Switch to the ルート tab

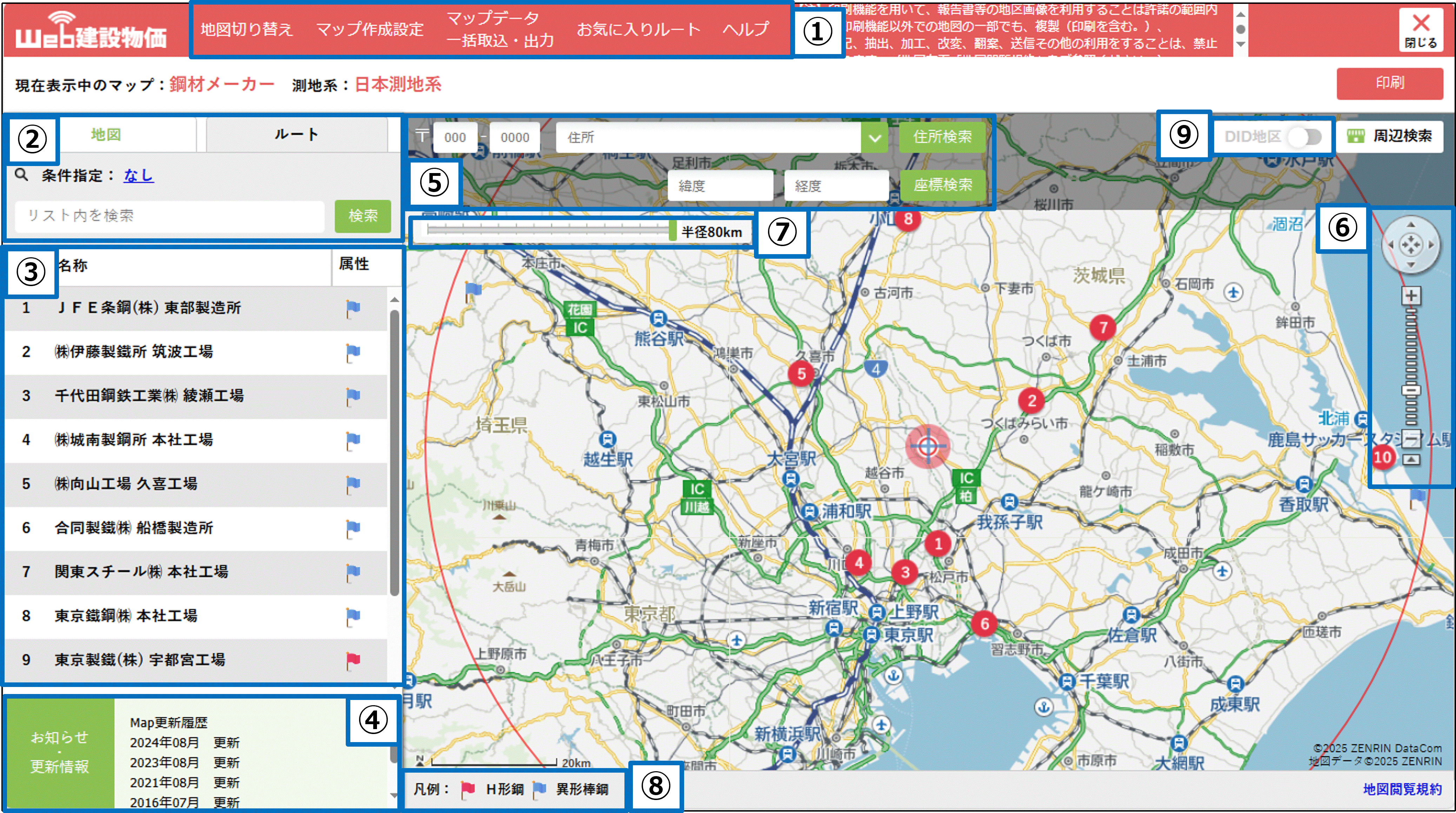coord(297,134)
